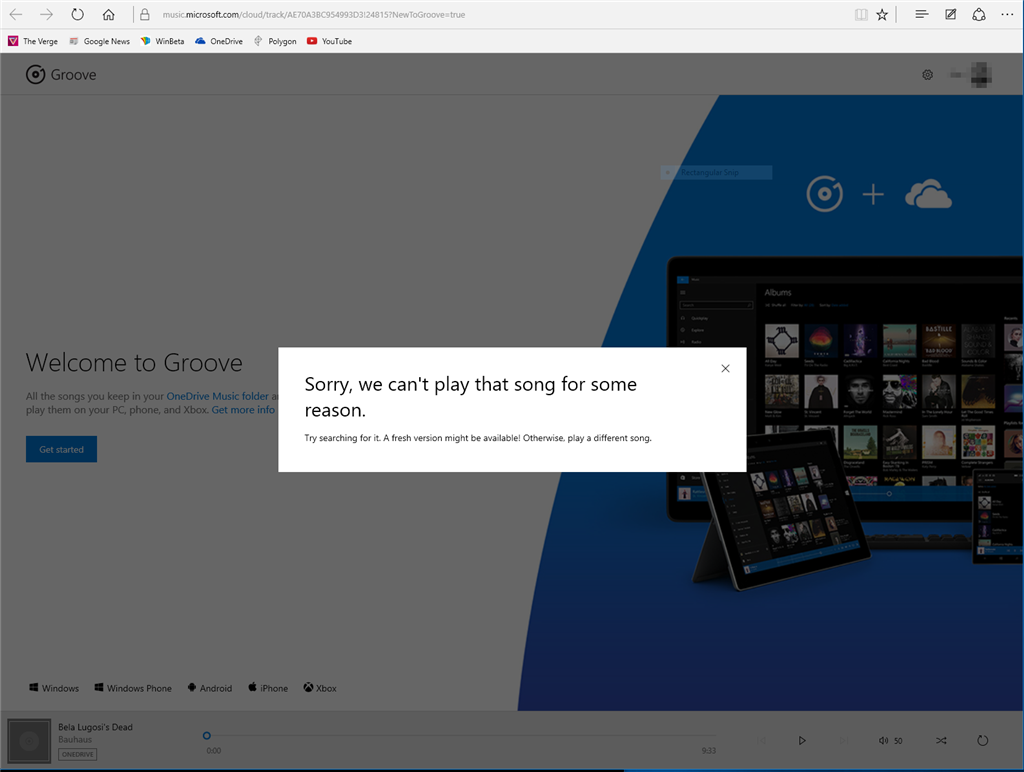The width and height of the screenshot is (1024, 772).
Task: Click the ONEDRIVE badge
Action: pos(78,754)
